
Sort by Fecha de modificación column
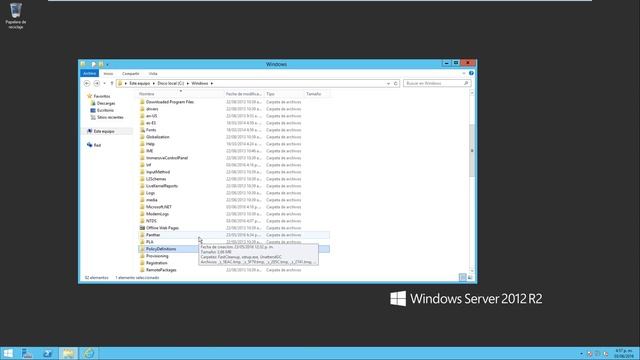[x=244, y=94]
